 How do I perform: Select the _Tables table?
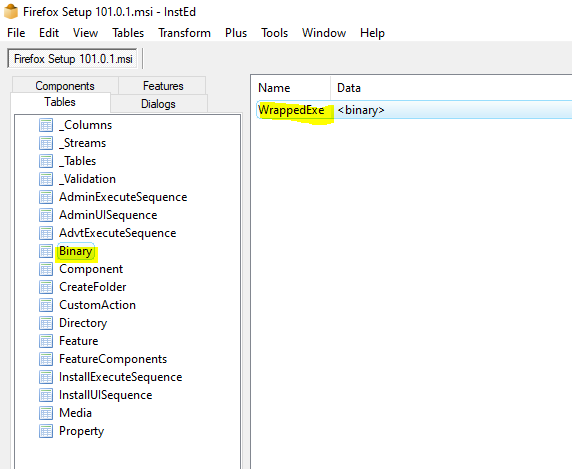coord(77,161)
